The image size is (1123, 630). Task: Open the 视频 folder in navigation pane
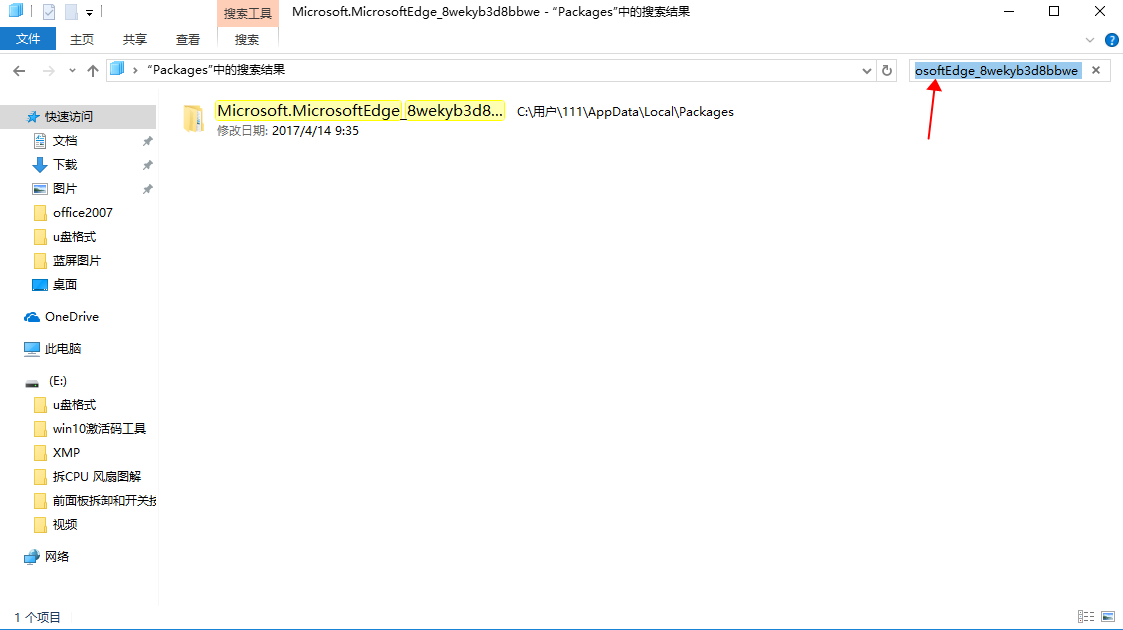point(65,525)
